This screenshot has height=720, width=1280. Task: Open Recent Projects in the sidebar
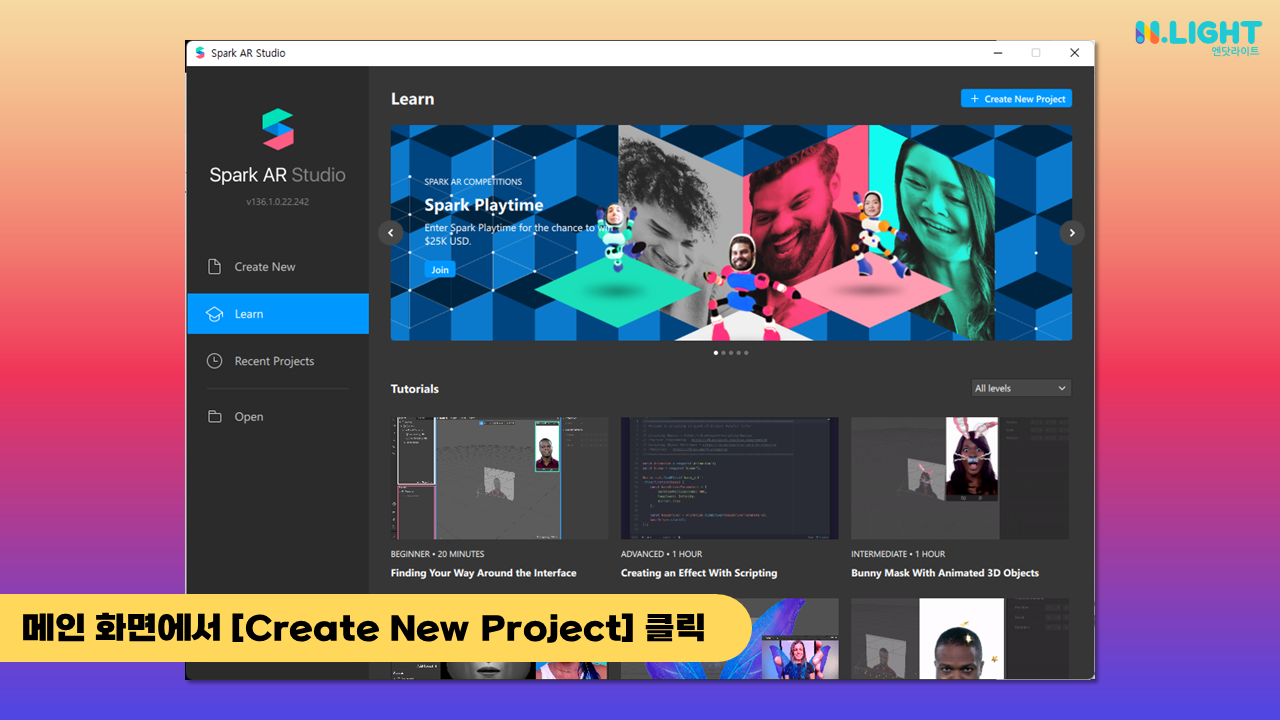click(278, 361)
